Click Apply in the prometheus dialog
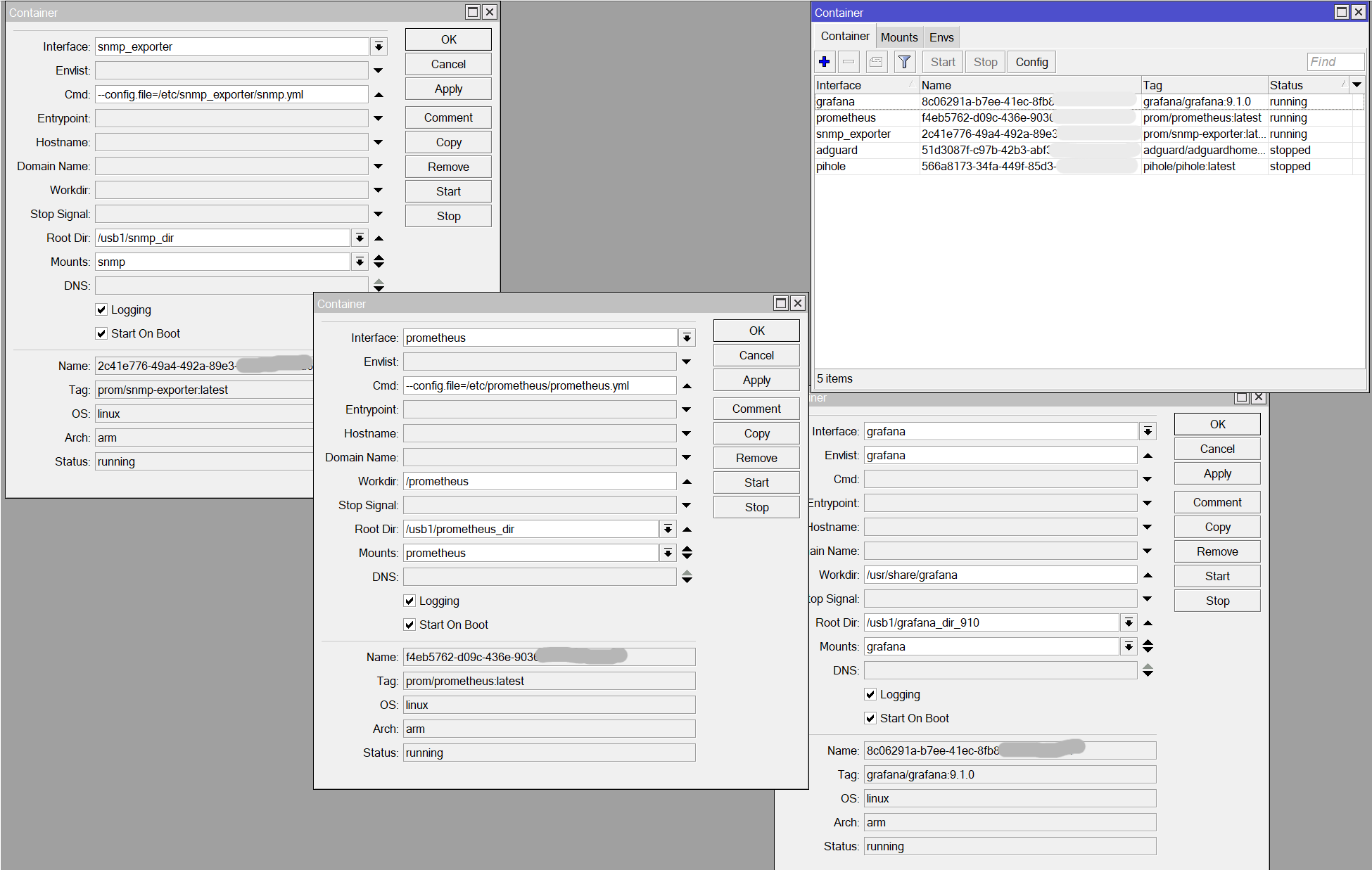Image resolution: width=1372 pixels, height=870 pixels. tap(756, 380)
